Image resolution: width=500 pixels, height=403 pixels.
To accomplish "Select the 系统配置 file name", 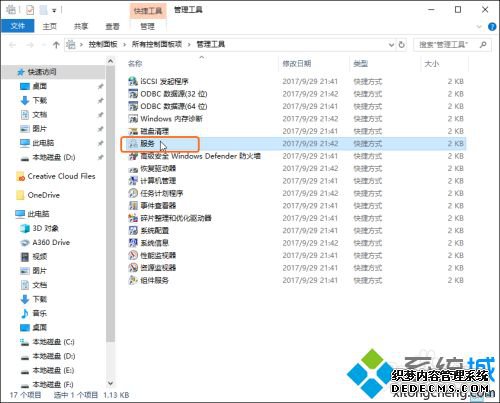I will 154,230.
